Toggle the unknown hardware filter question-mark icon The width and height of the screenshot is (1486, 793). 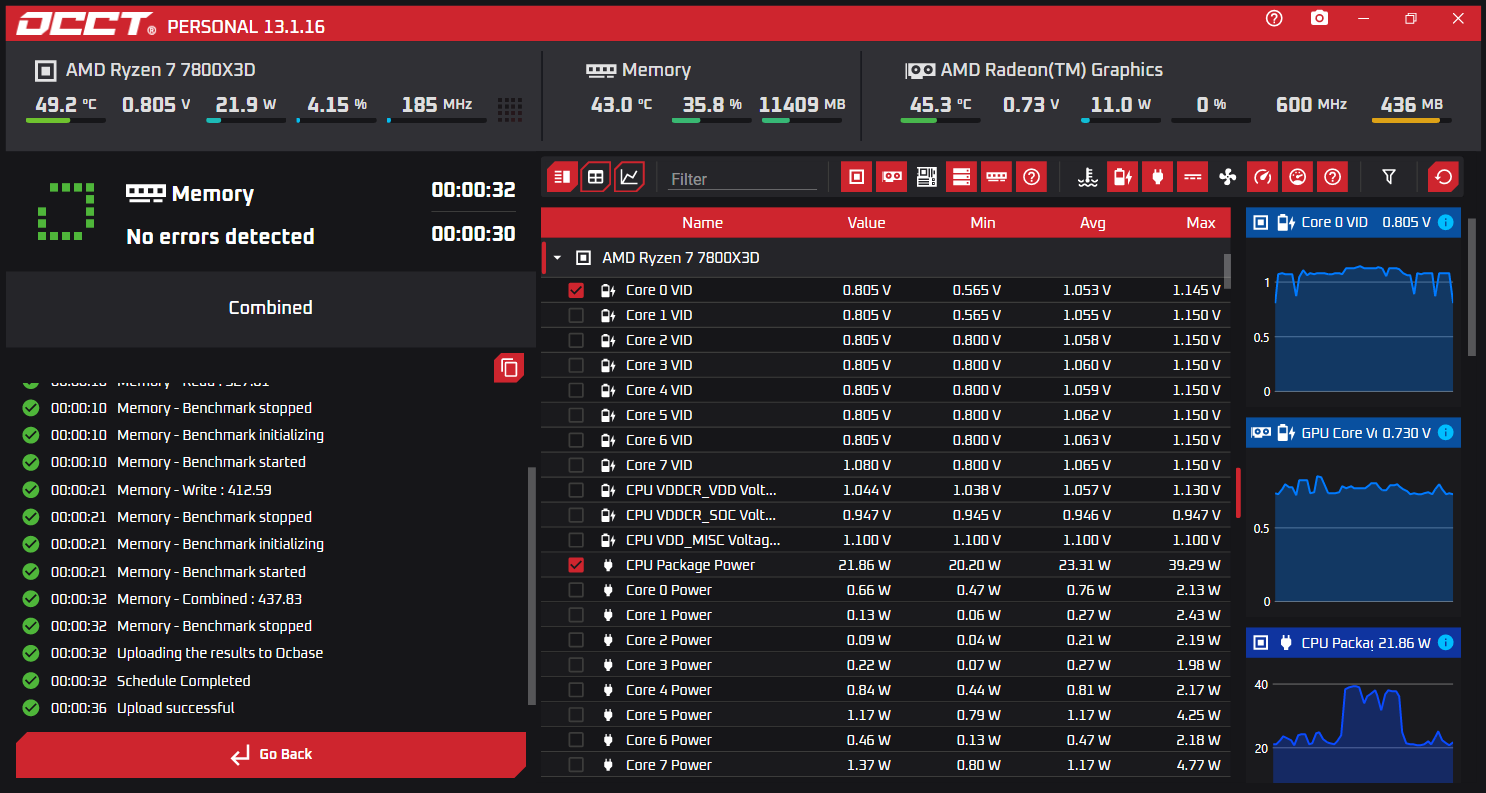tap(1031, 177)
